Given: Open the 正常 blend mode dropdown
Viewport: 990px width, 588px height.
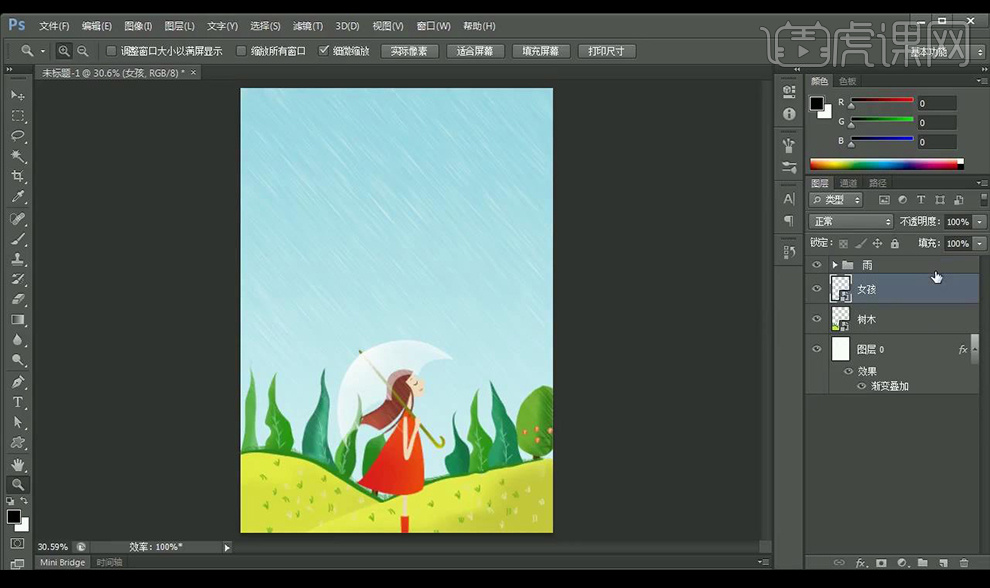Looking at the screenshot, I should tap(851, 222).
